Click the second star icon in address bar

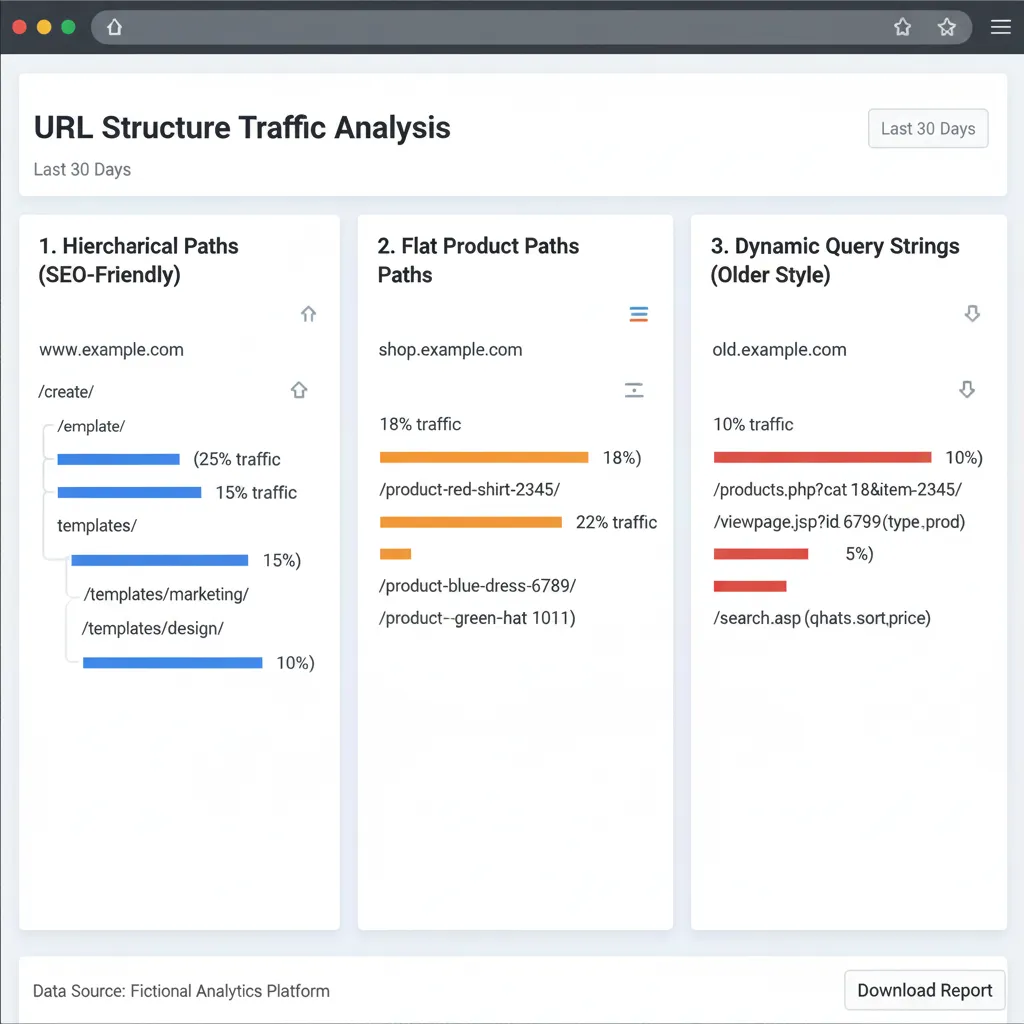point(947,27)
